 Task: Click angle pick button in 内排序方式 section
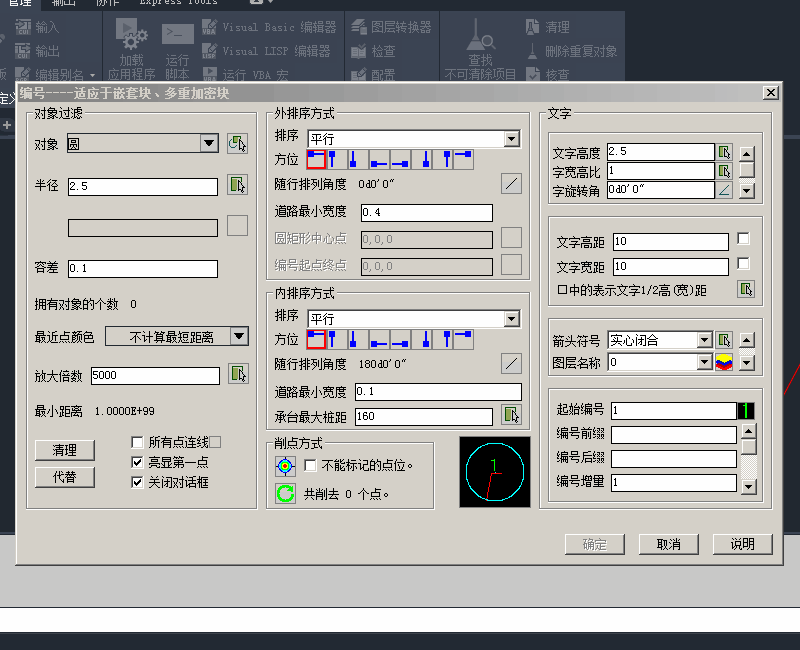coord(511,364)
